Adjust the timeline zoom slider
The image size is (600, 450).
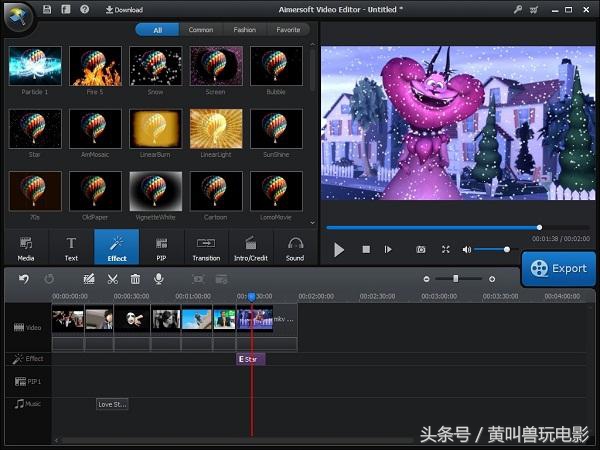458,279
